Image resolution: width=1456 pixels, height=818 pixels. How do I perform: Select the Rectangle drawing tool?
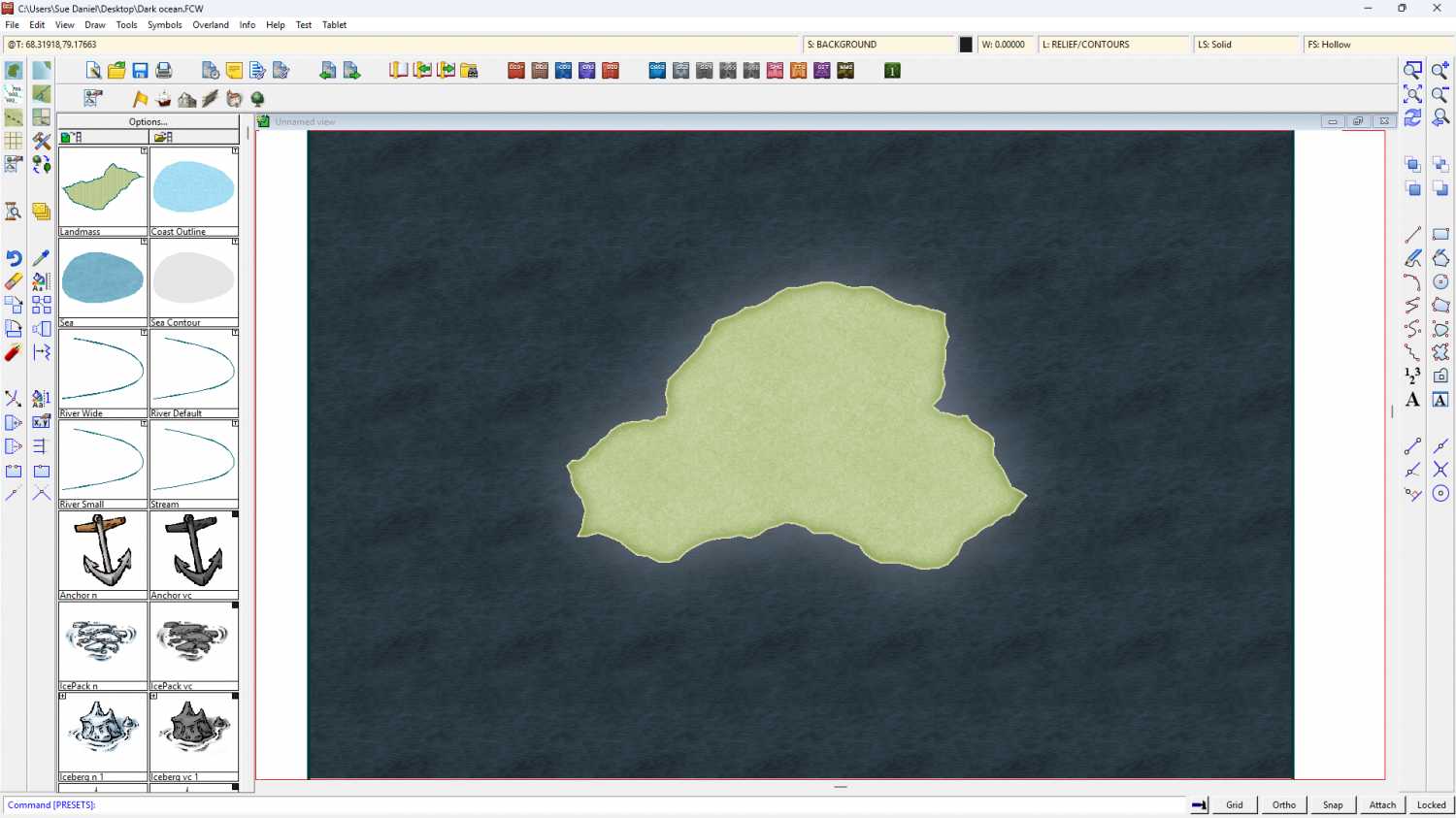click(1440, 235)
